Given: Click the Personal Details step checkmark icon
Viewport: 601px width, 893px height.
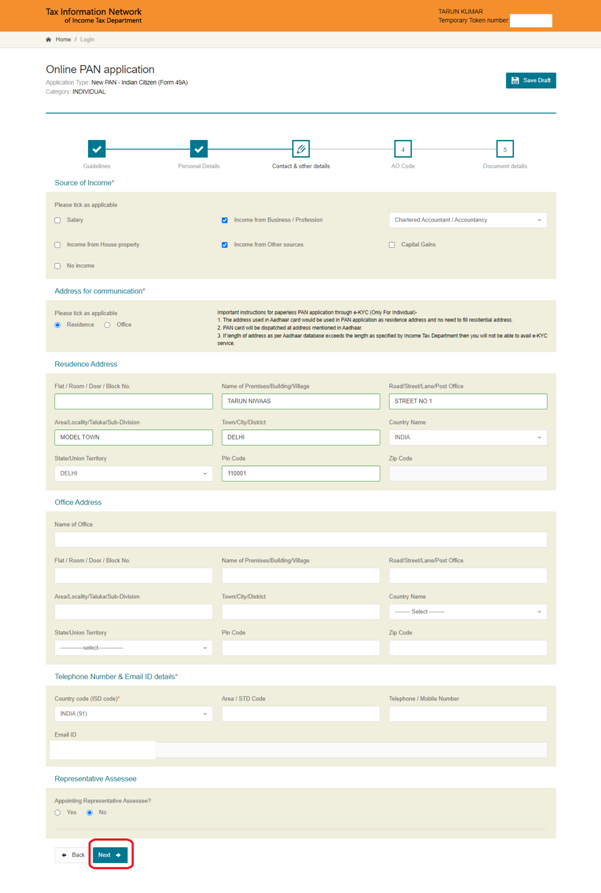Looking at the screenshot, I should tap(198, 149).
